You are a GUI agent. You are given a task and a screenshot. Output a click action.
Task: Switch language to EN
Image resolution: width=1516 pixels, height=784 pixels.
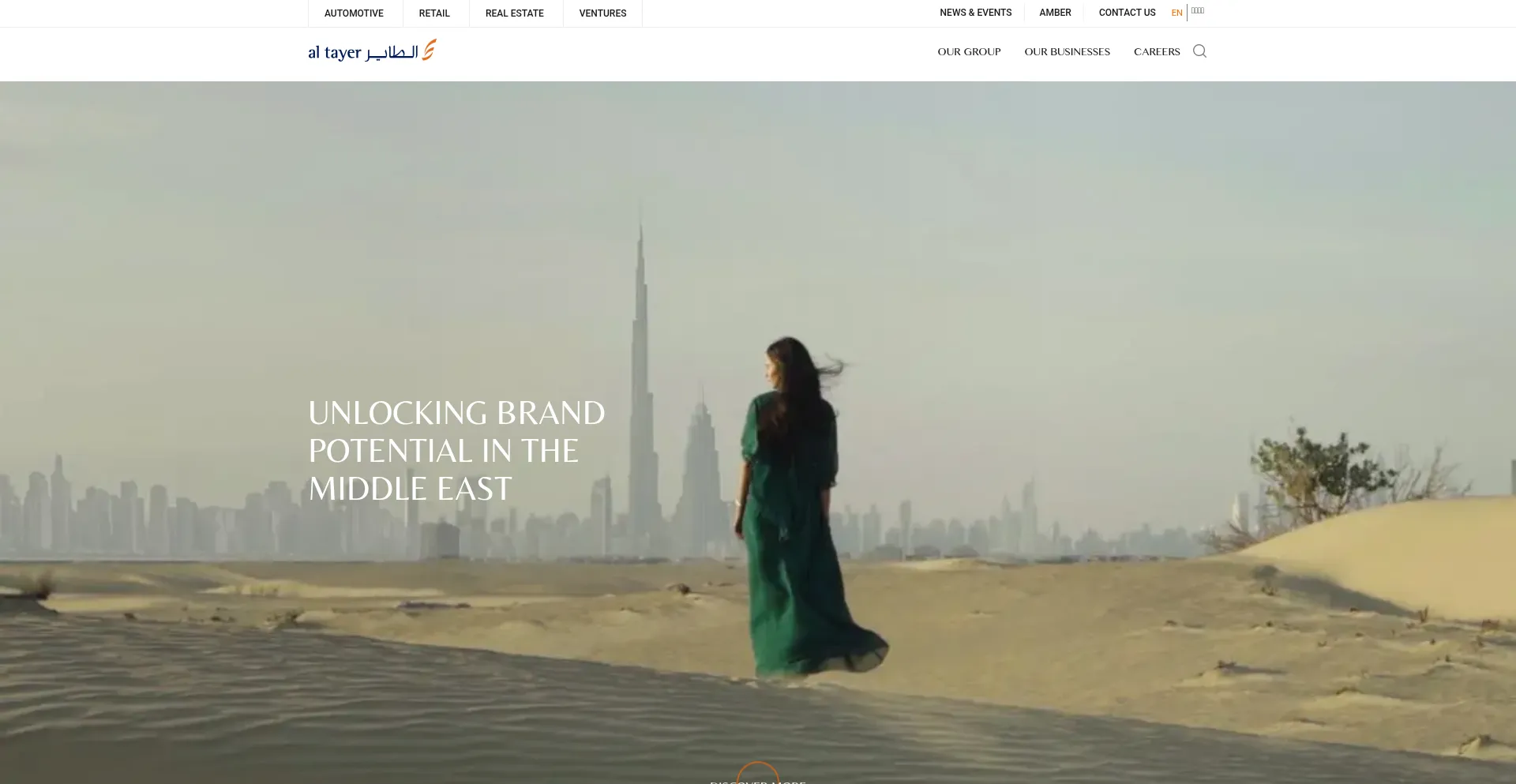coord(1176,13)
